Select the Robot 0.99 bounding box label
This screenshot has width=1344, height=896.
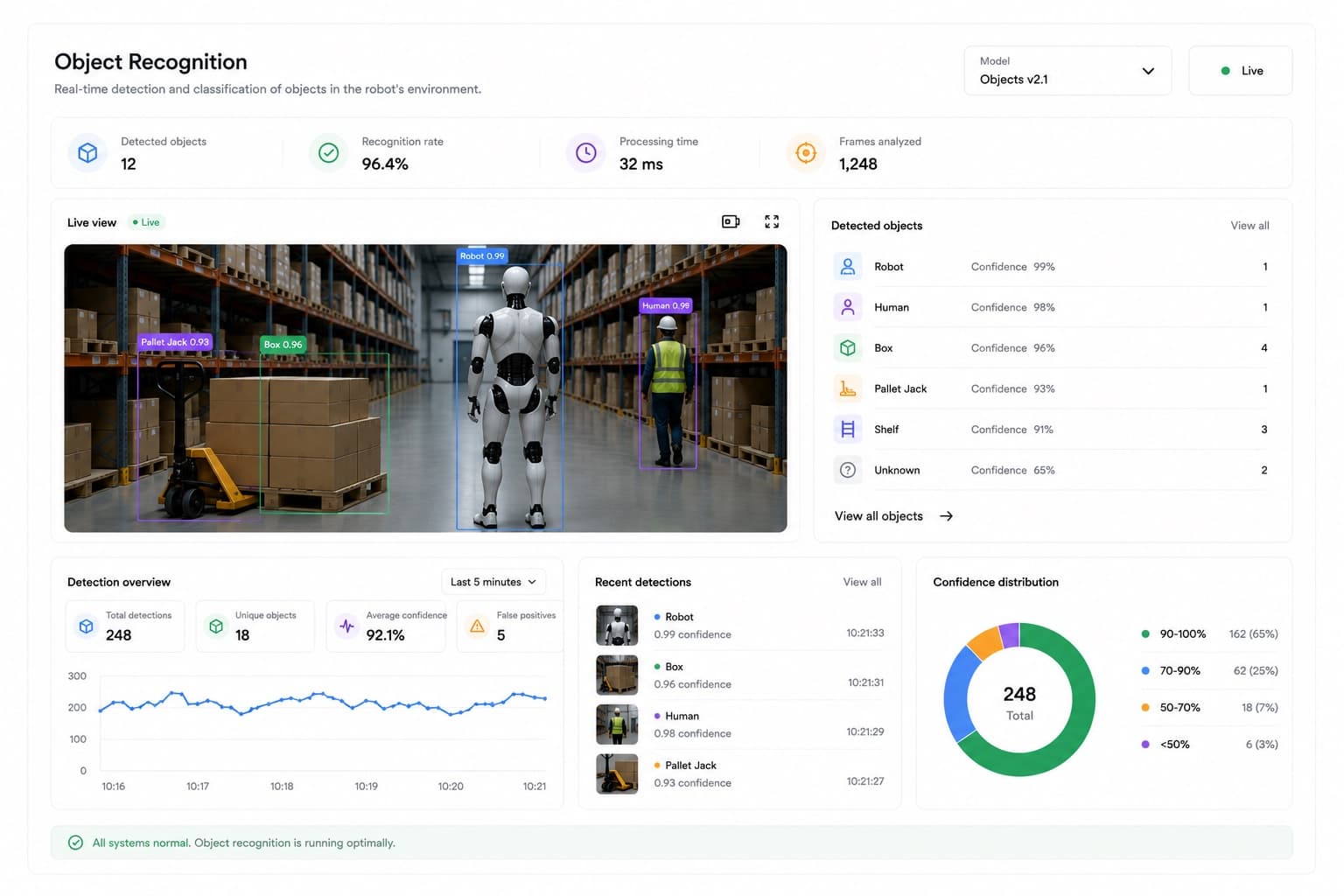point(482,256)
